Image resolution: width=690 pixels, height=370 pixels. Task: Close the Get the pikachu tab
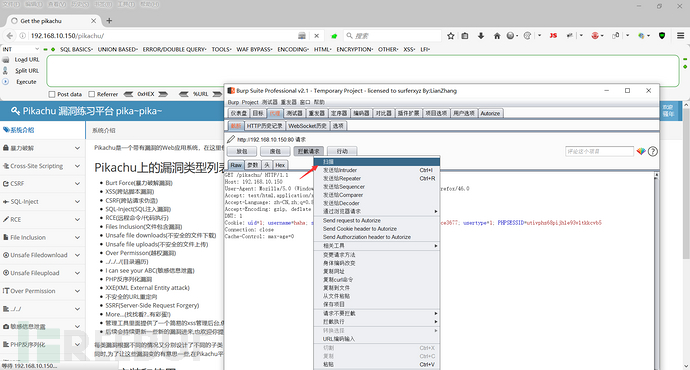[x=93, y=21]
